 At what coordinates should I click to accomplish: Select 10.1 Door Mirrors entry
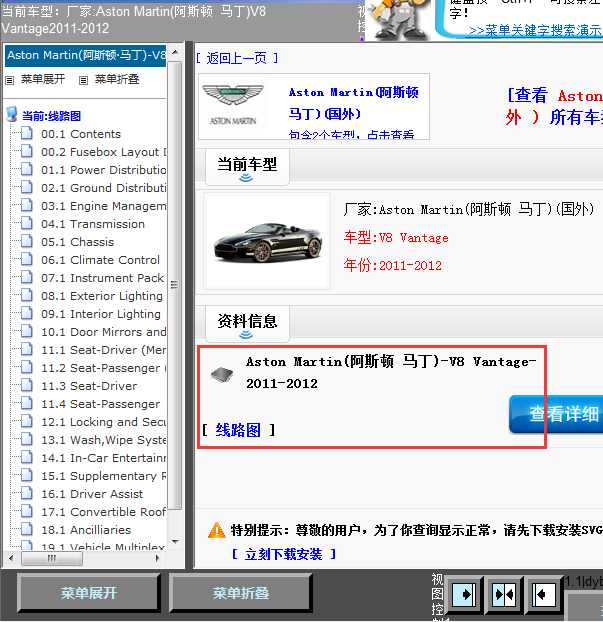coord(104,332)
